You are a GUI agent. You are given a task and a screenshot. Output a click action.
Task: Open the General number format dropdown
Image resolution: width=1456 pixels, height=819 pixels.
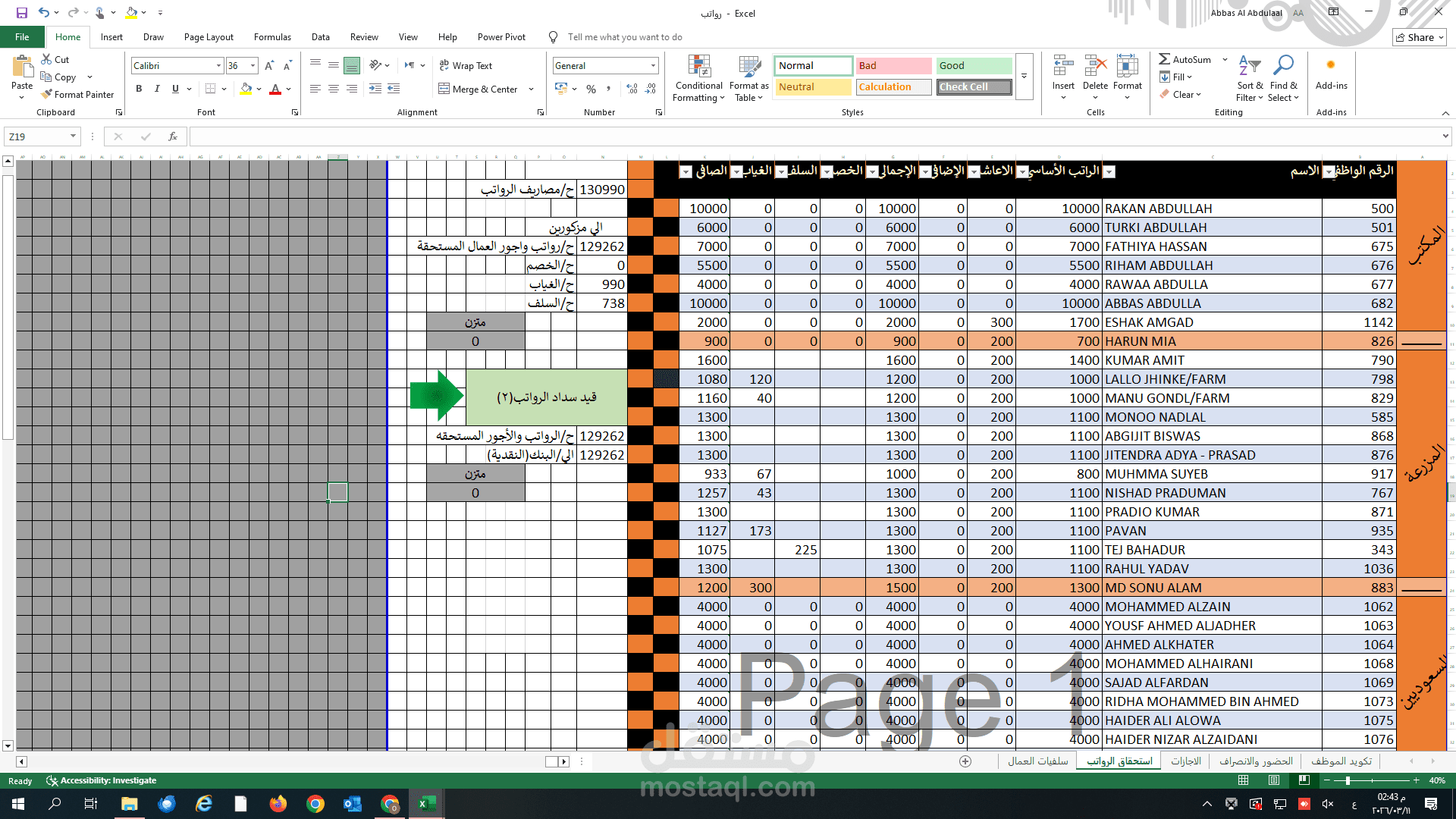click(653, 66)
